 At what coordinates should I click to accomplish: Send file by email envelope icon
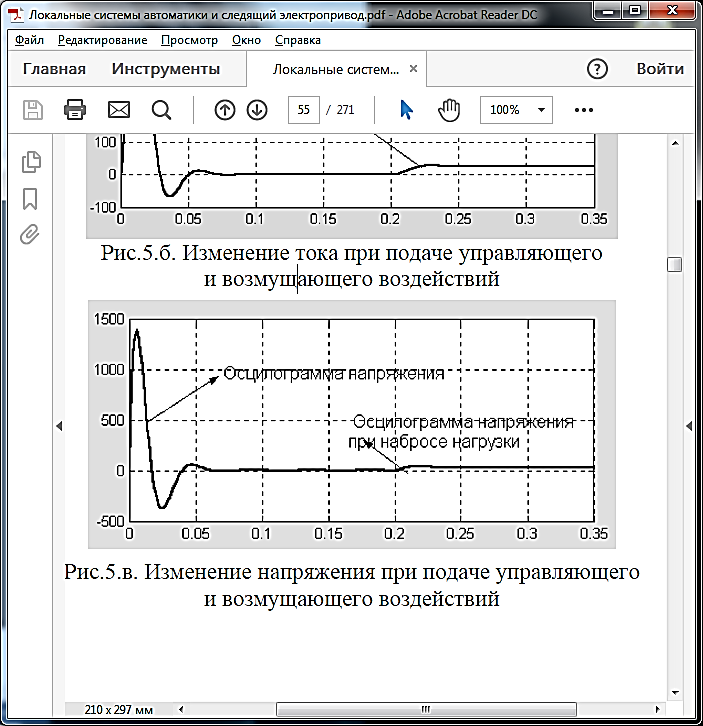pos(119,110)
